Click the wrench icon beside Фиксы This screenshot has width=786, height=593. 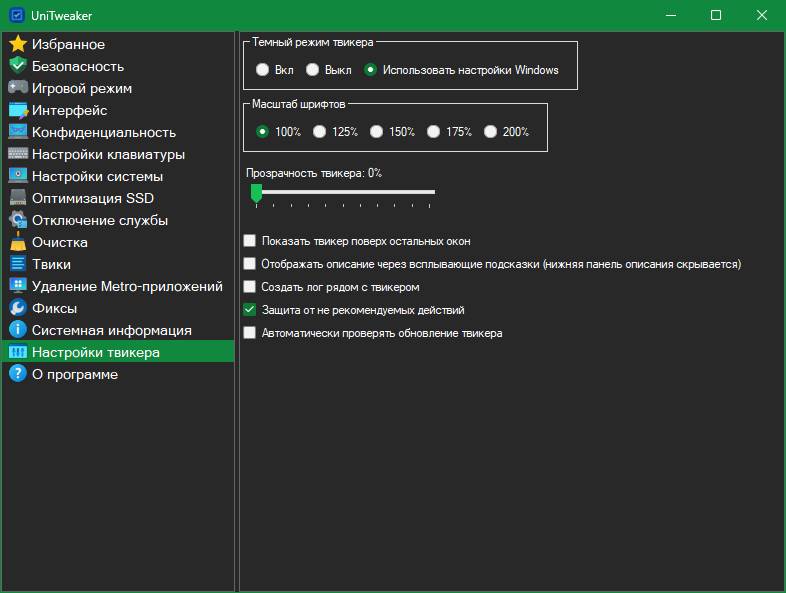[x=17, y=308]
